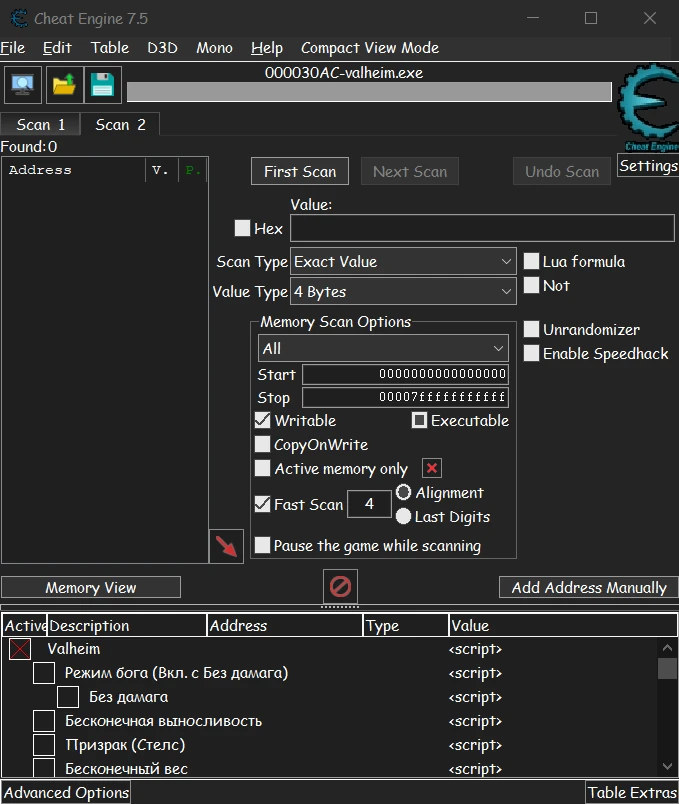Enable the Бесконечный вес checkbox

coord(44,768)
